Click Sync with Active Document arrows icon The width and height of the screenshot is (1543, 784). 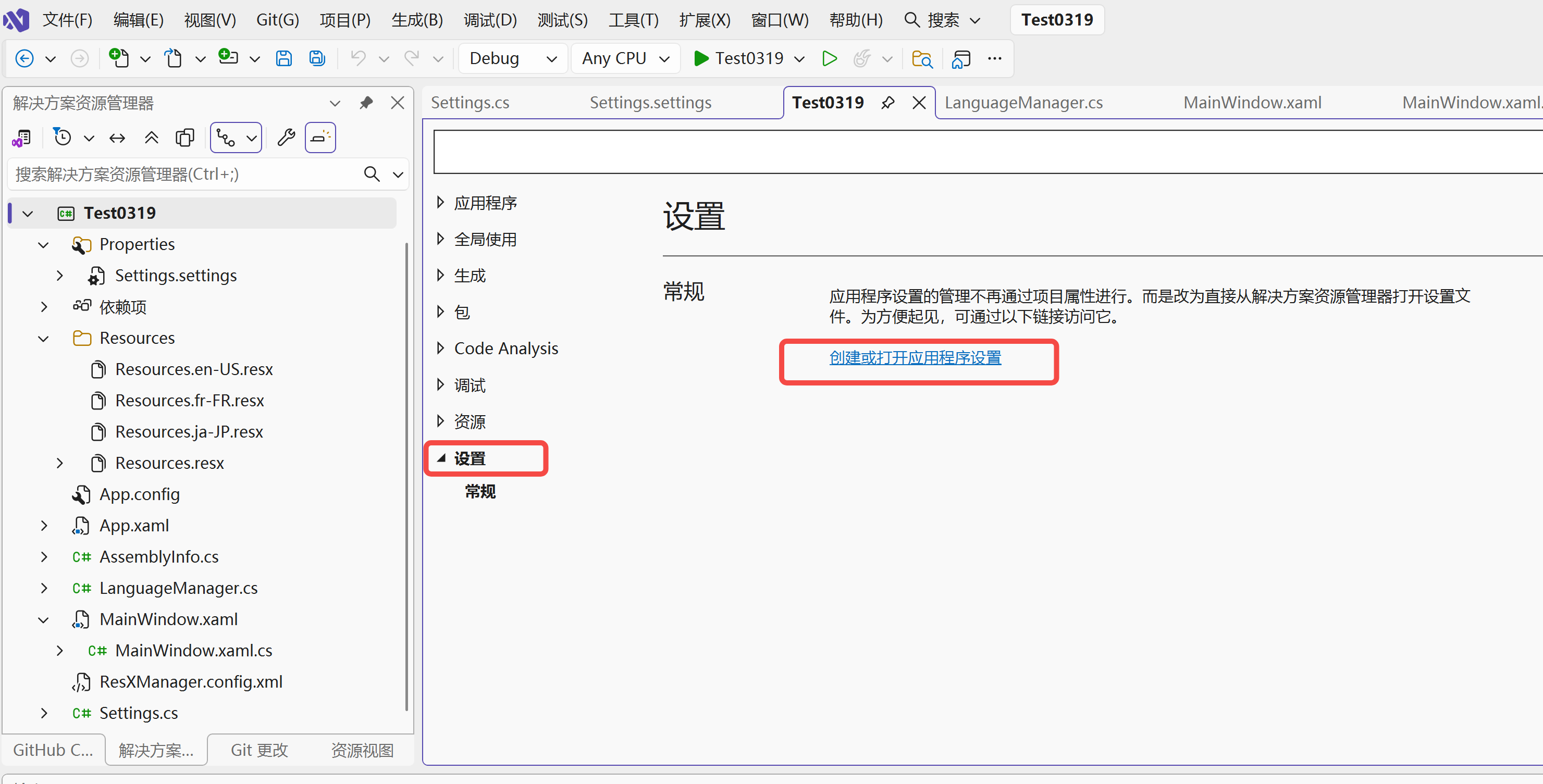coord(117,139)
